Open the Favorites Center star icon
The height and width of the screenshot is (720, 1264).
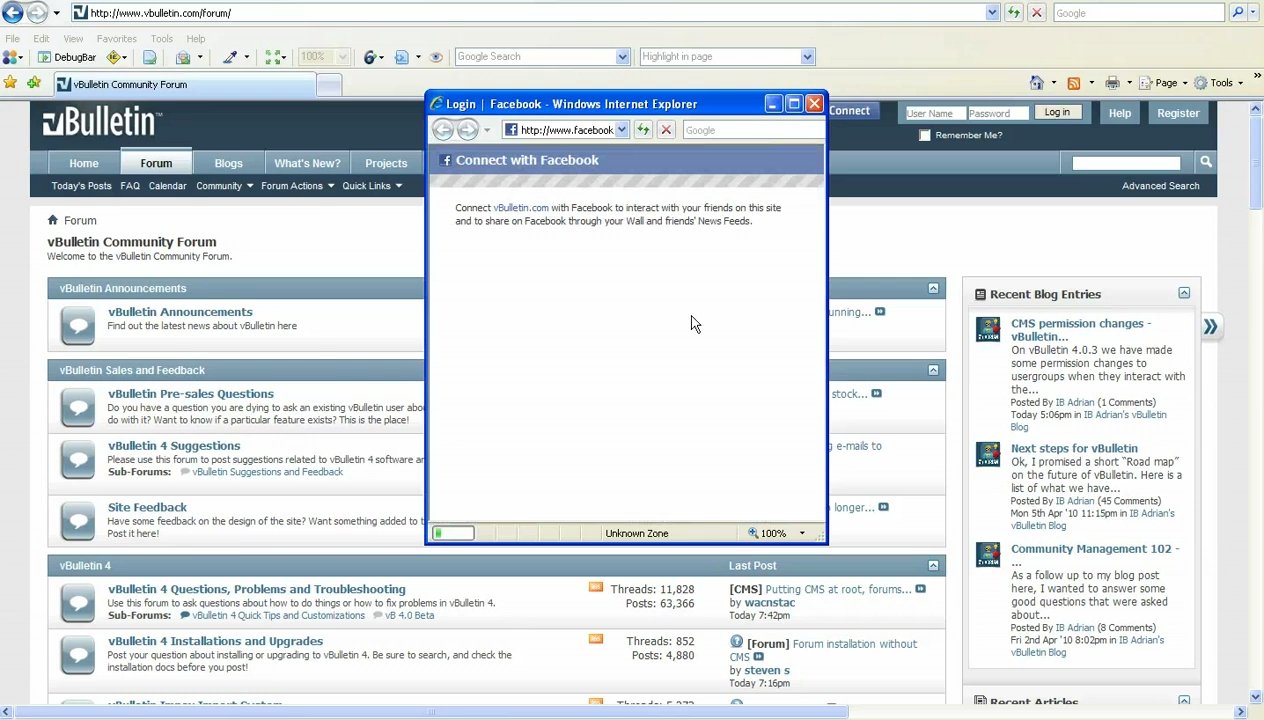coord(11,83)
